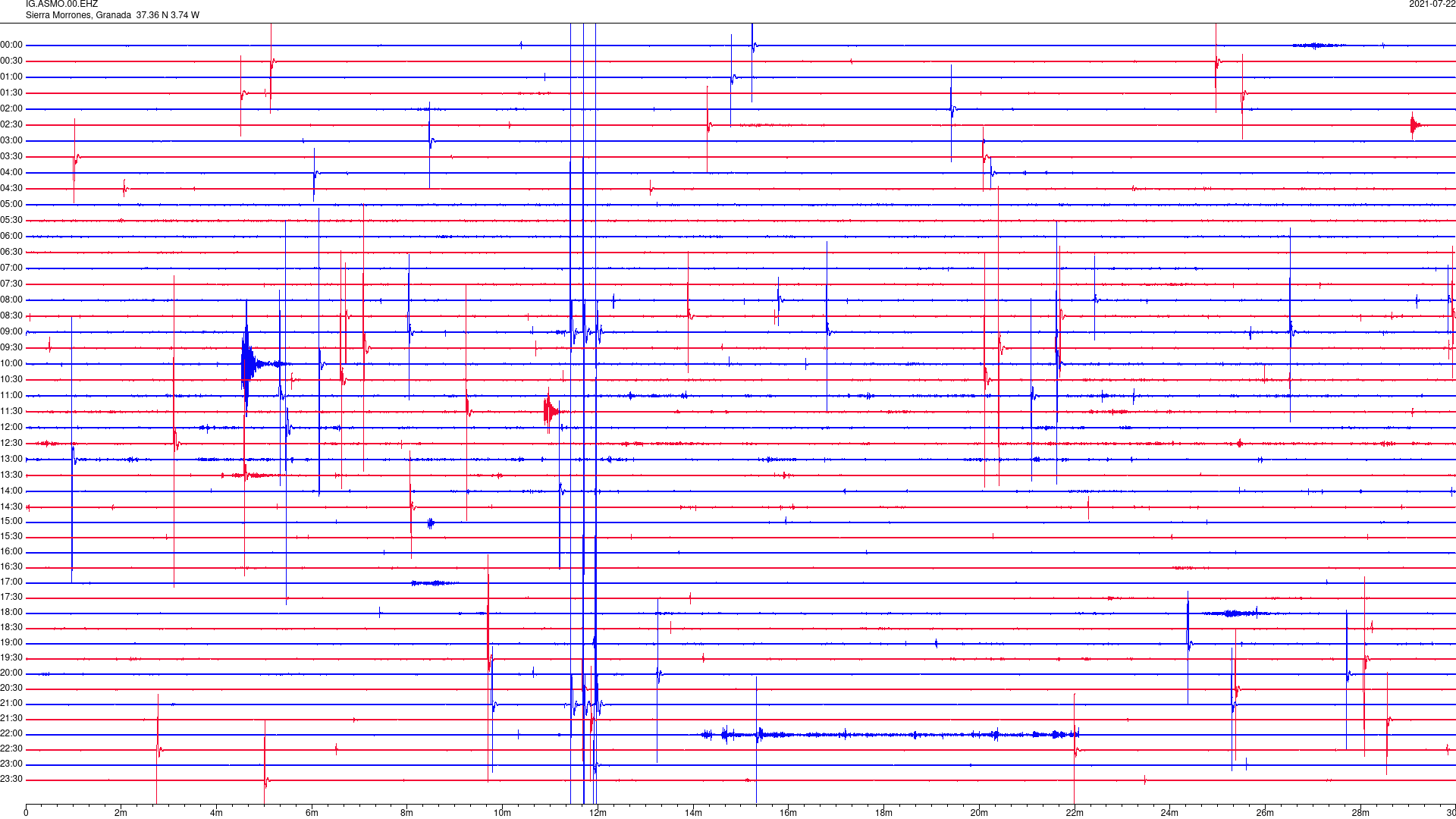This screenshot has height=819, width=1456.
Task: Select the 01:30 trace time label
Action: 11,93
